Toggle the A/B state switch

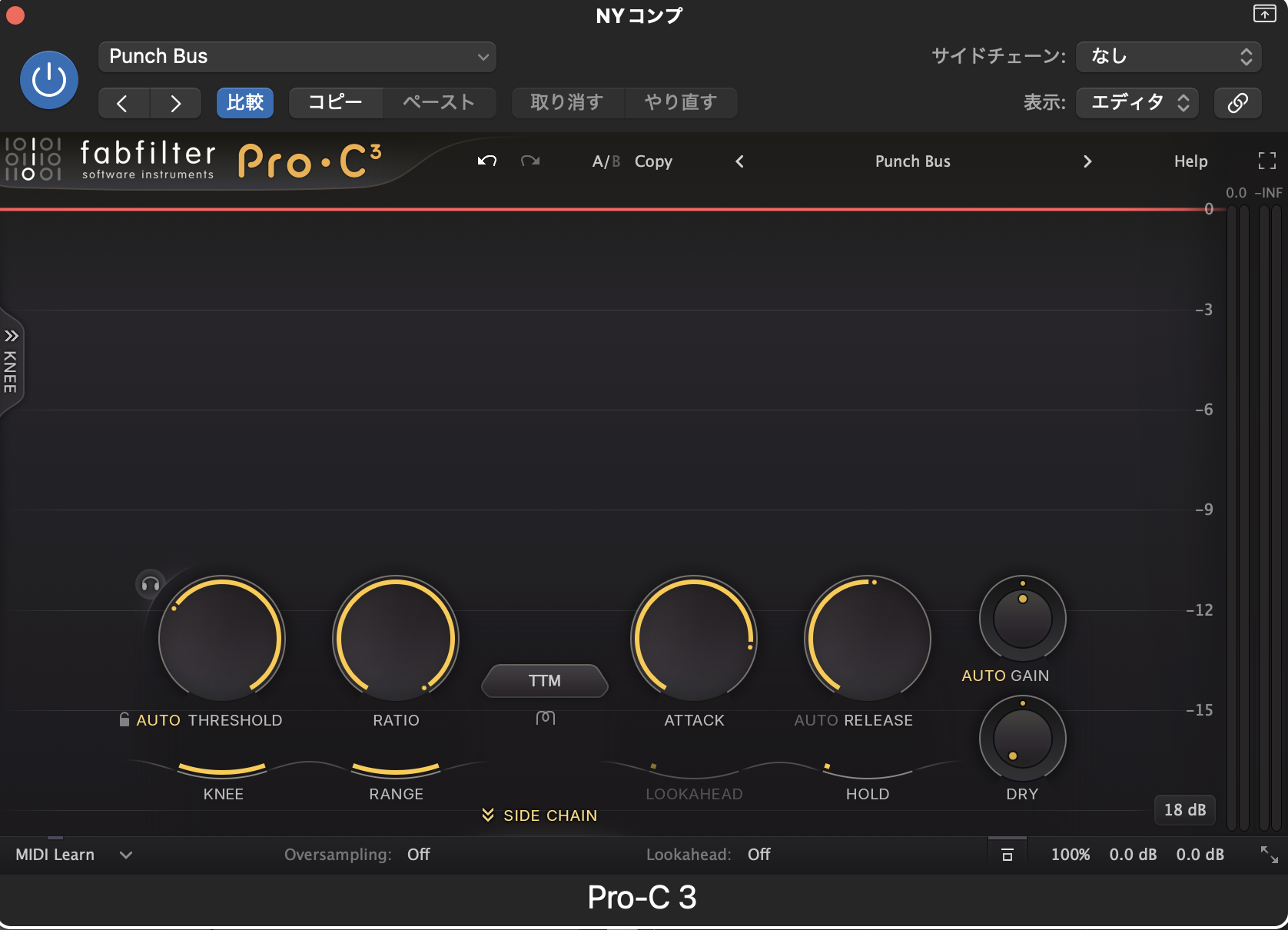tap(606, 161)
